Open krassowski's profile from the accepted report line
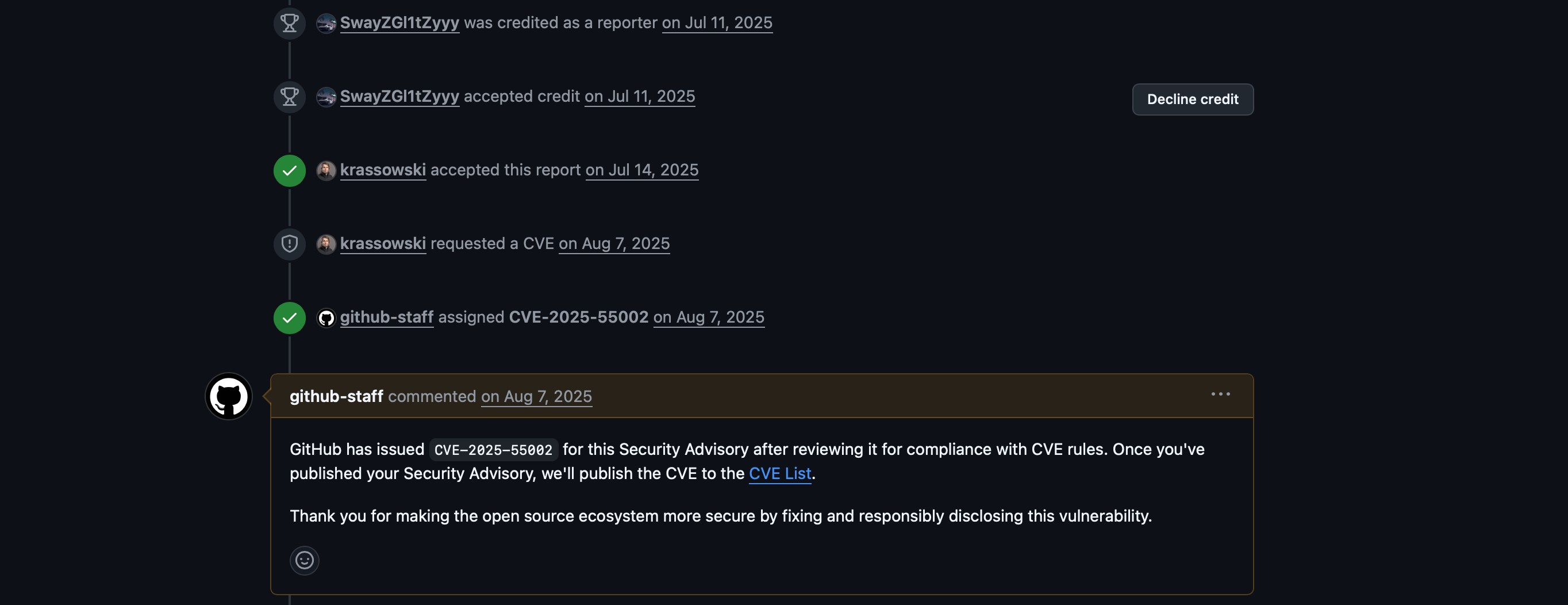 coord(383,170)
